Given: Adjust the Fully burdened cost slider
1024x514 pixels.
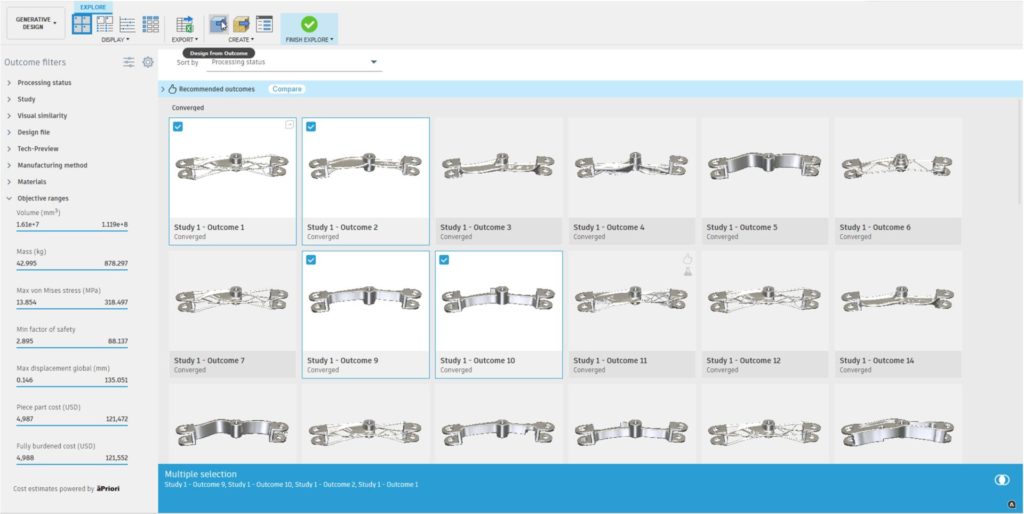Looking at the screenshot, I should point(72,464).
